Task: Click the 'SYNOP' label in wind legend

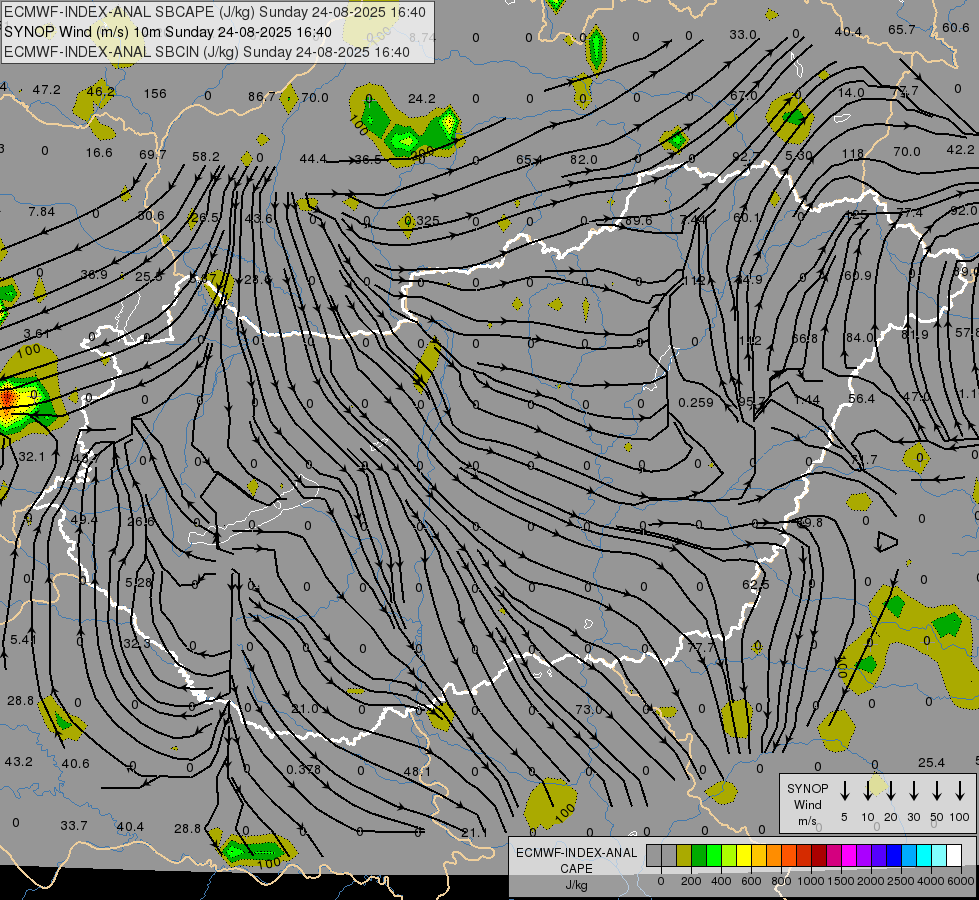Action: [x=807, y=788]
